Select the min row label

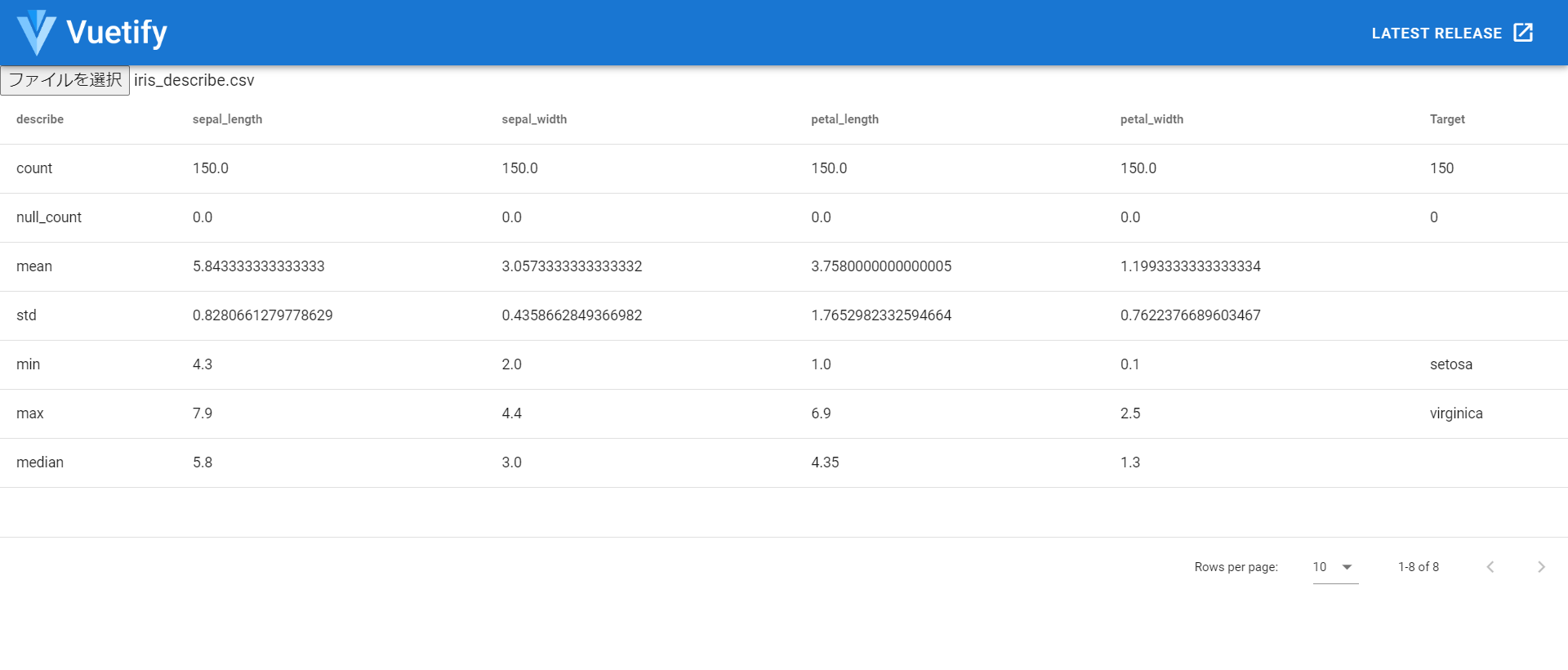coord(28,364)
